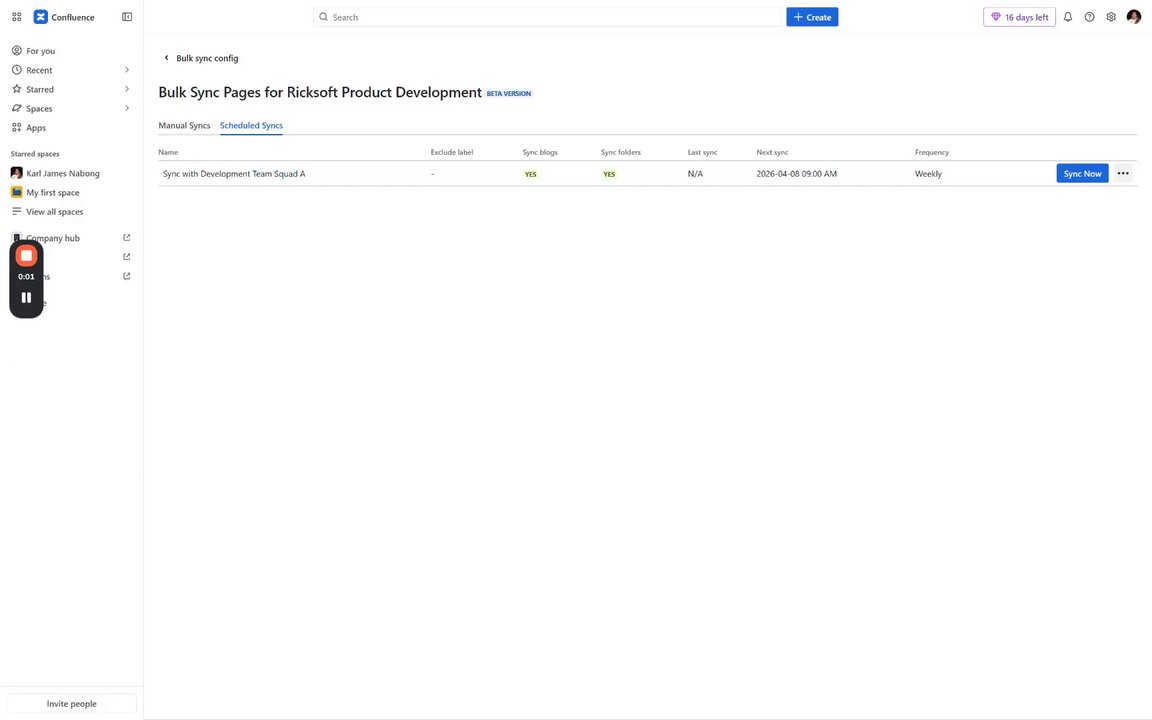Click the Confluence logo icon

tap(40, 17)
